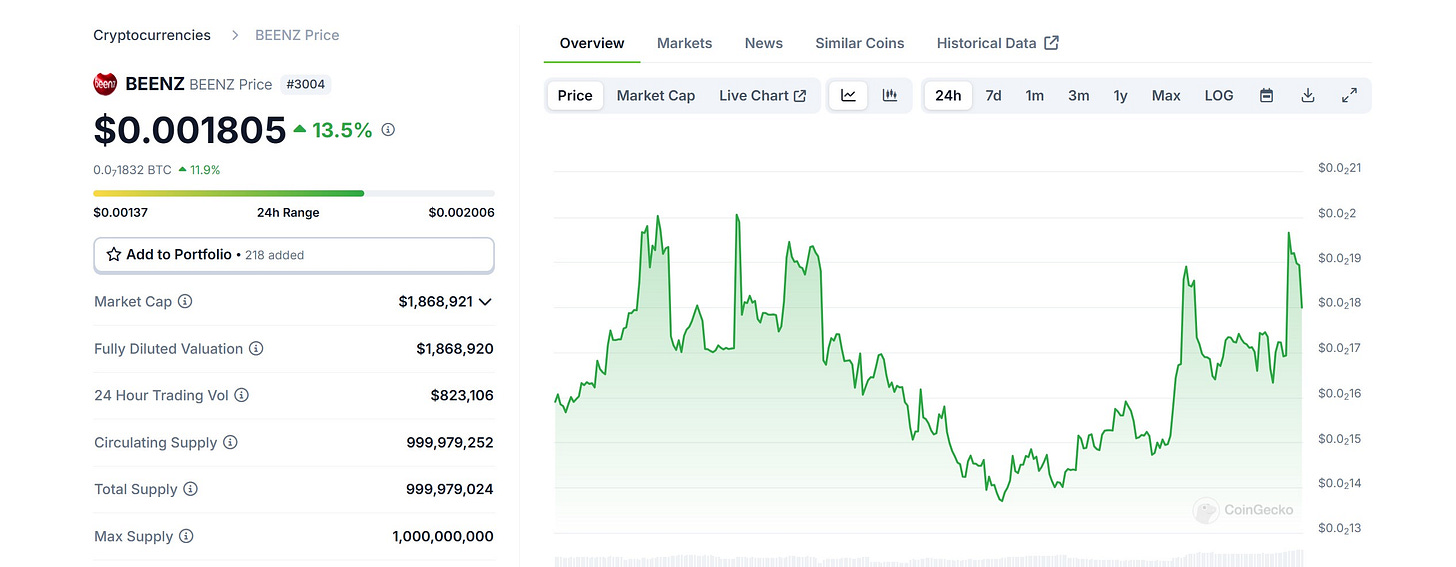Image resolution: width=1456 pixels, height=567 pixels.
Task: Open Live Chart external link
Action: 763,96
